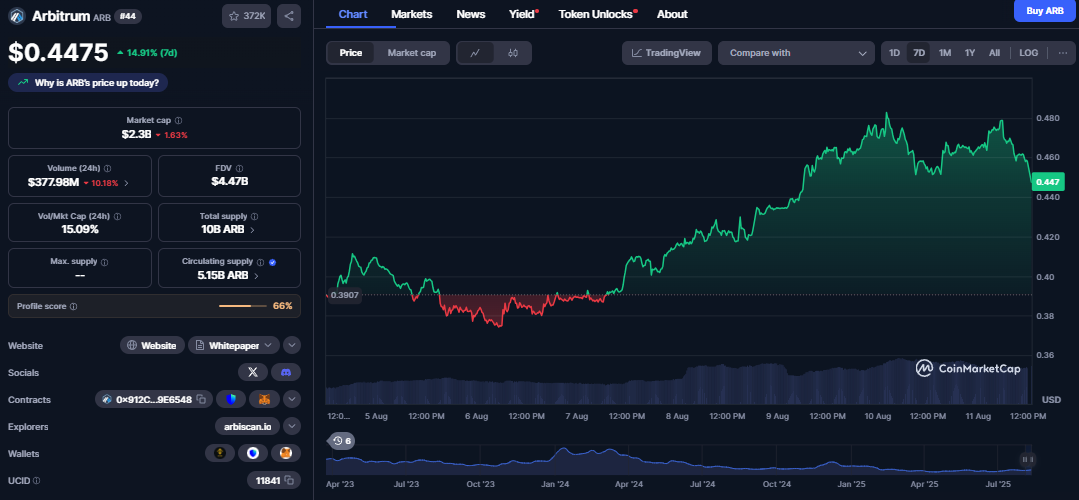Click the verified circulating supply badge
The width and height of the screenshot is (1079, 500).
tap(273, 262)
